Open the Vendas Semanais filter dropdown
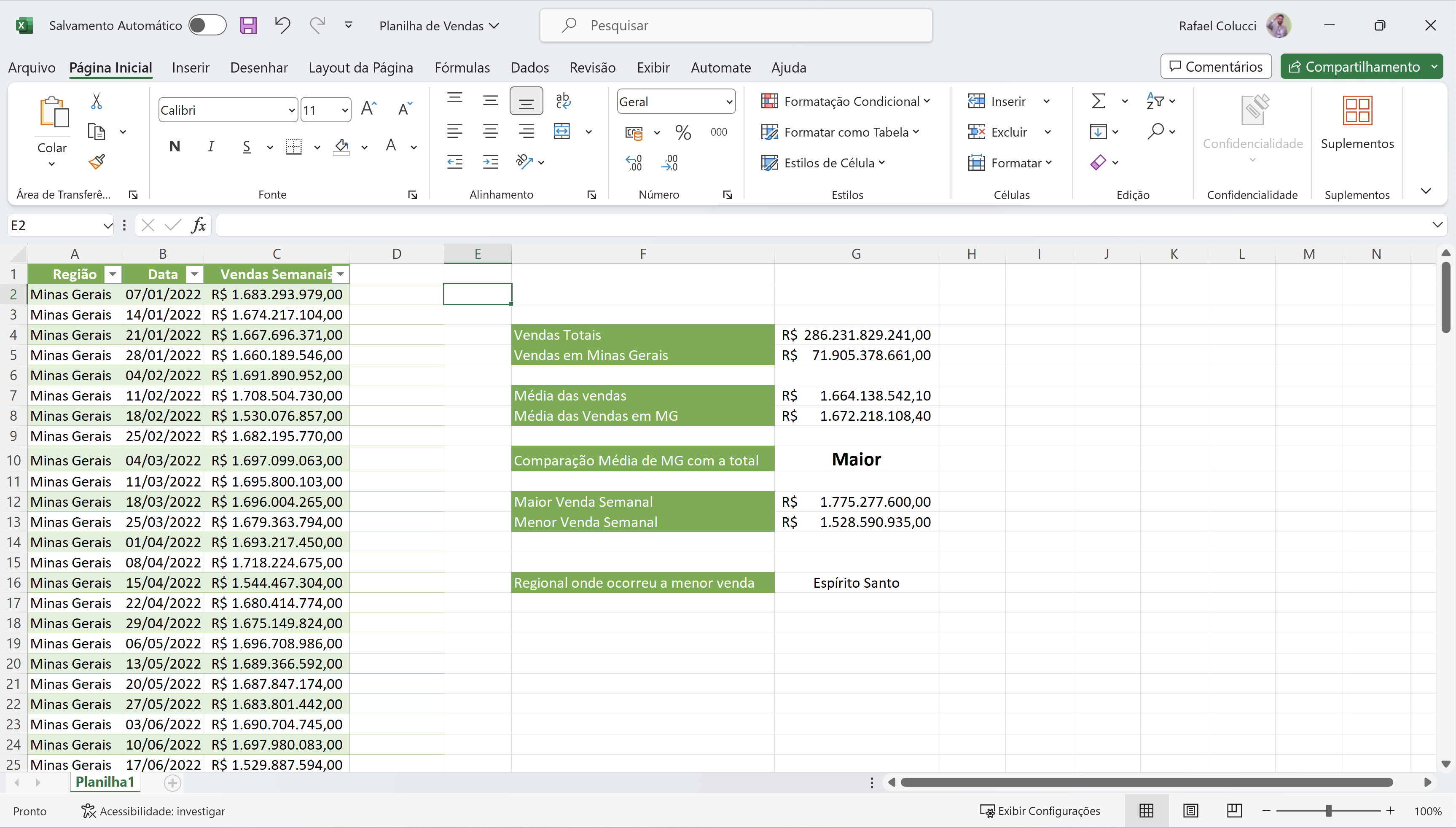 tap(340, 275)
